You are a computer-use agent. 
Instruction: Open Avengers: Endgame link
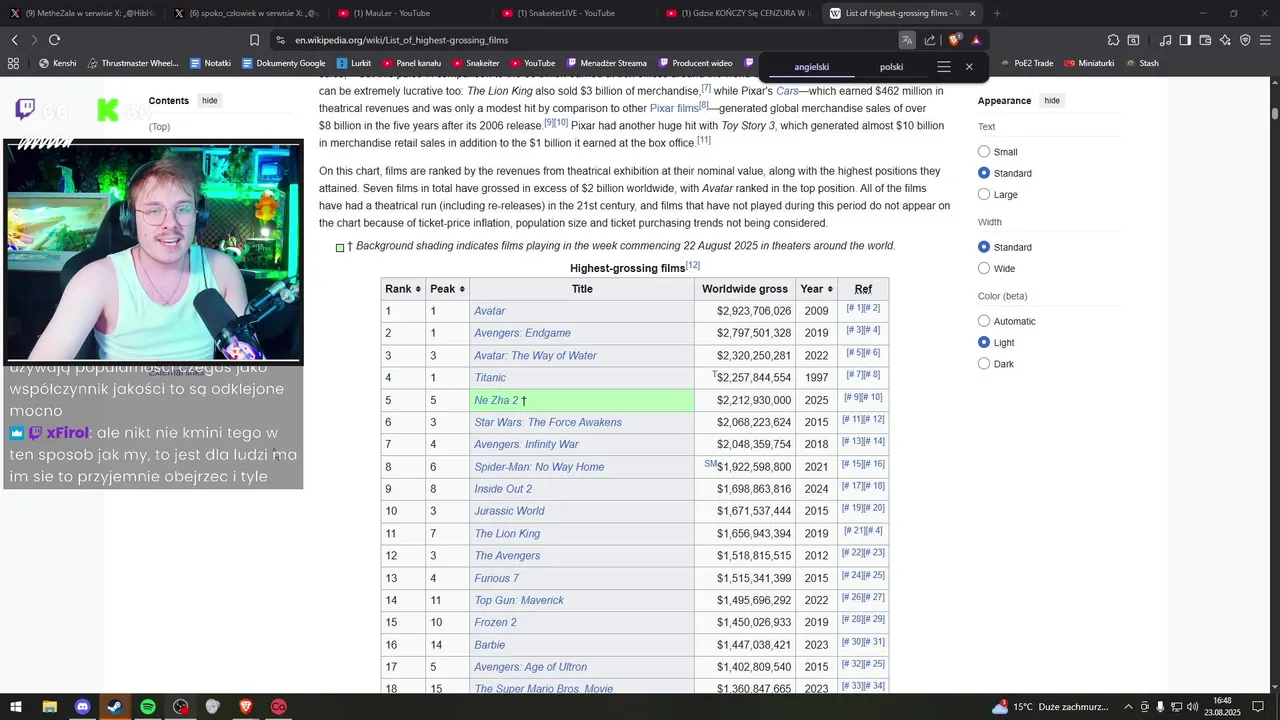coord(522,333)
